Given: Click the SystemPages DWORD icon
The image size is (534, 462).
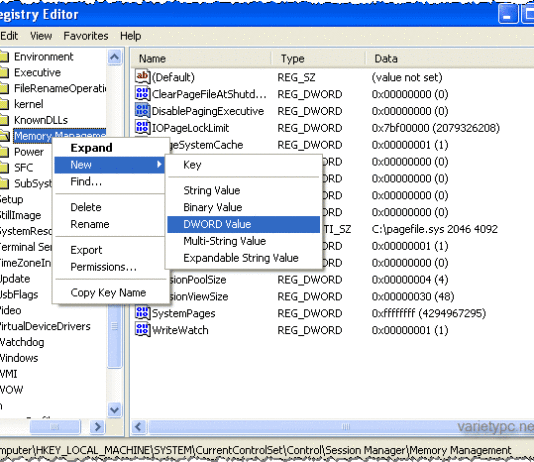Looking at the screenshot, I should [x=142, y=313].
